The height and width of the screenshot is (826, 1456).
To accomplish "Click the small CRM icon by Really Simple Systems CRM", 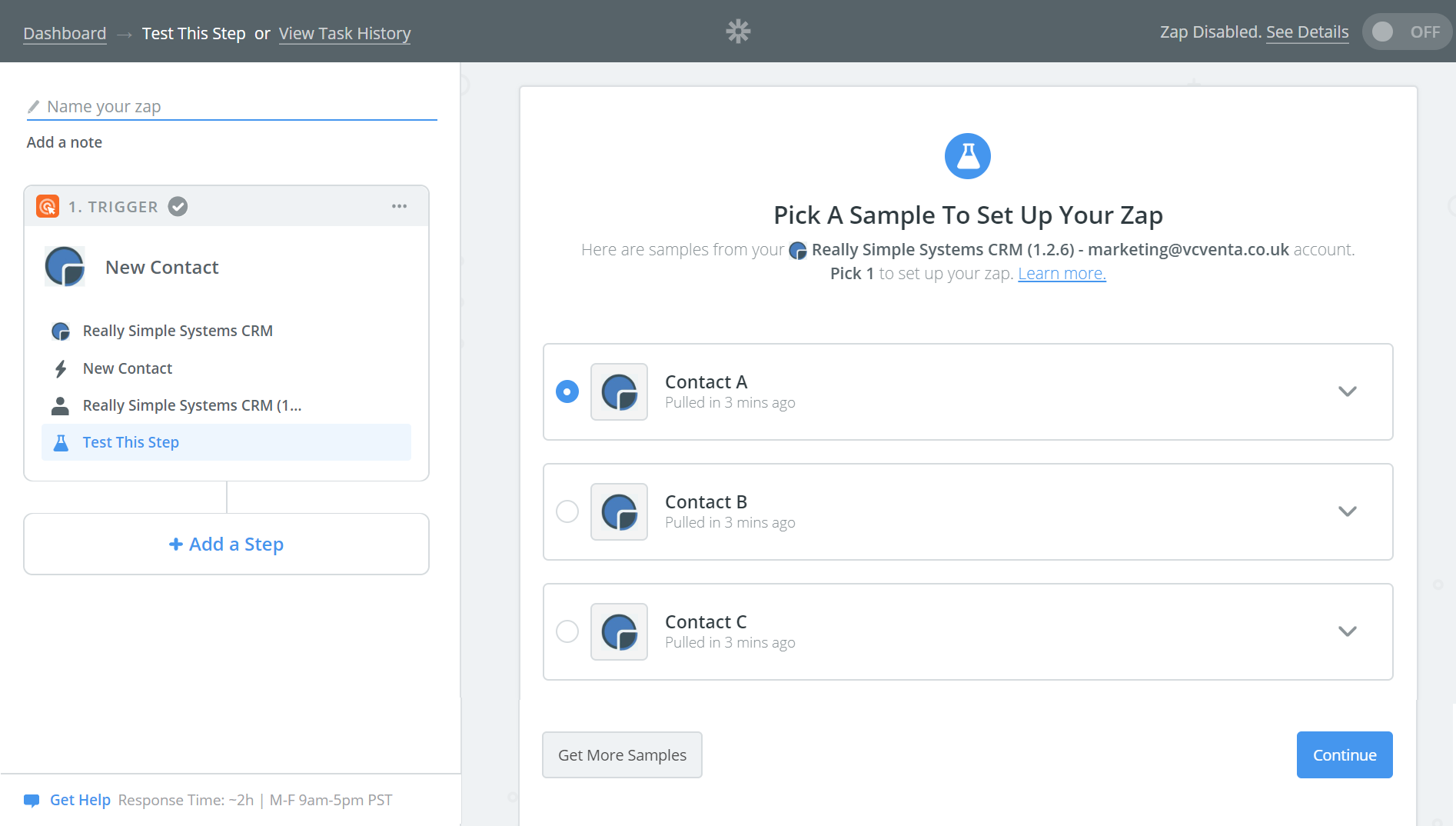I will [x=61, y=331].
